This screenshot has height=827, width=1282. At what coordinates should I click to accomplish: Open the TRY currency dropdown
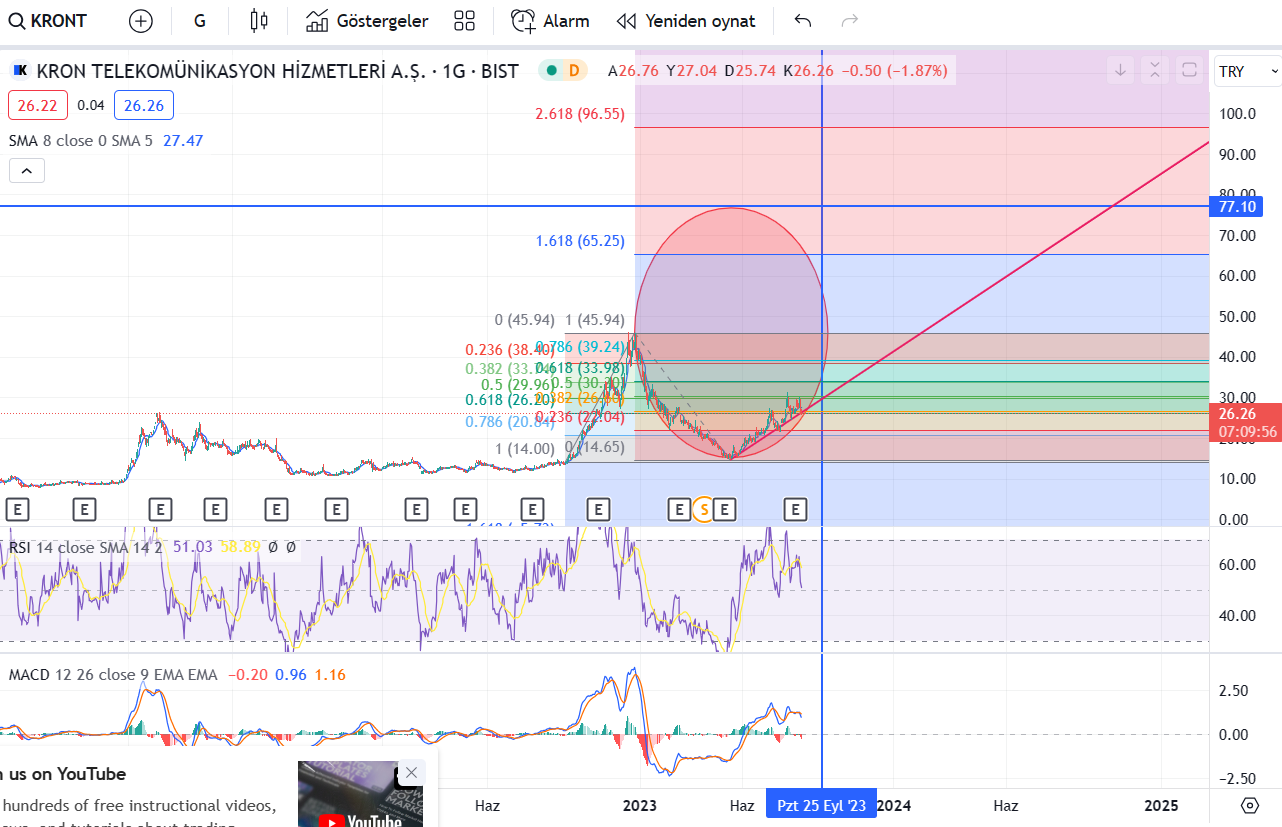[x=1247, y=71]
